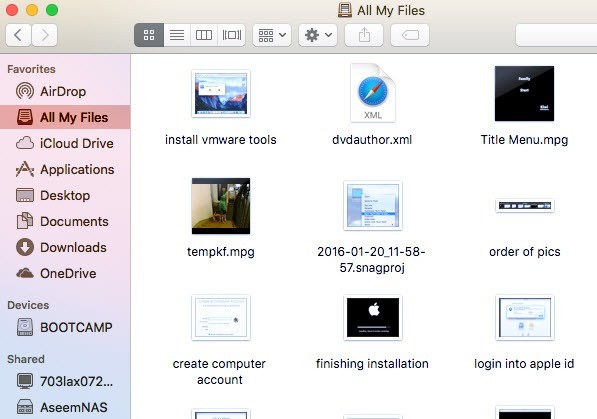
Task: Click the 'order of pics' file name
Action: [525, 252]
